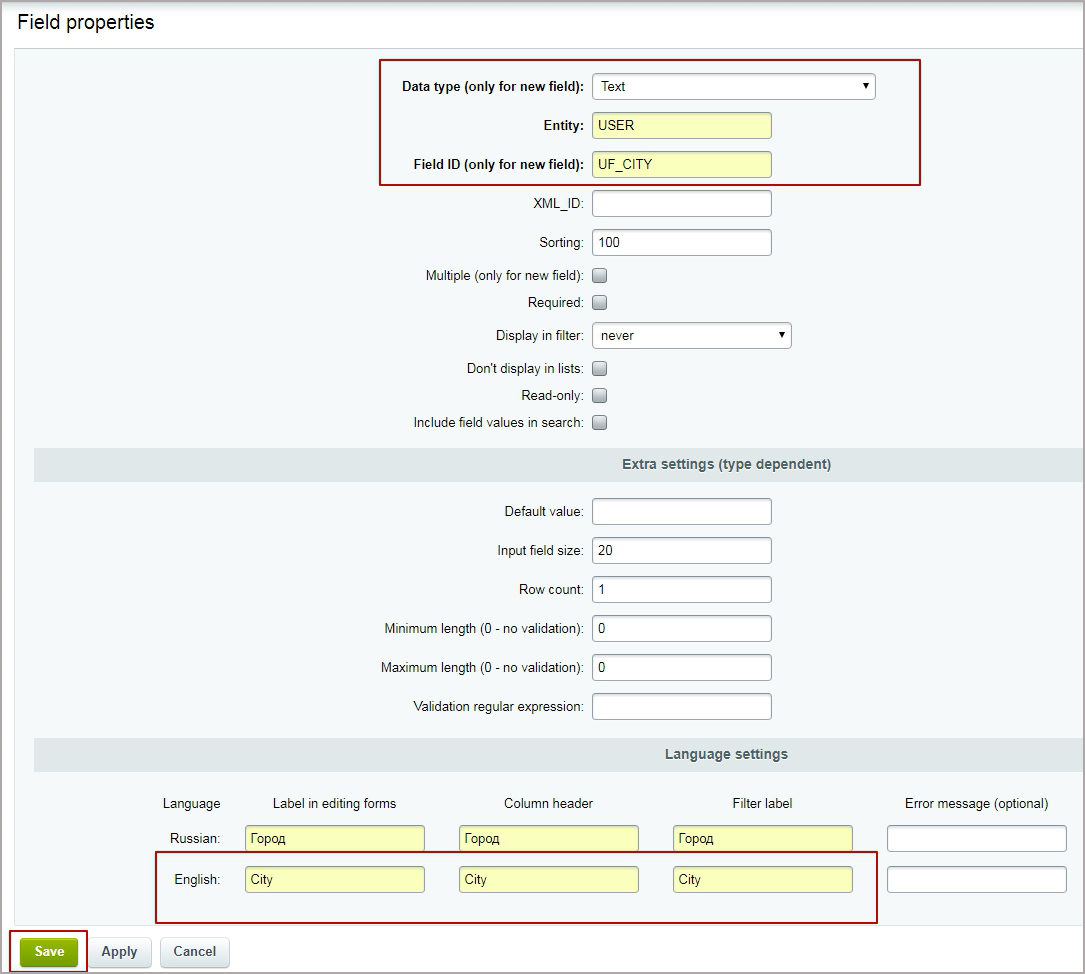The height and width of the screenshot is (974, 1085).
Task: Click English Error message field
Action: 976,879
